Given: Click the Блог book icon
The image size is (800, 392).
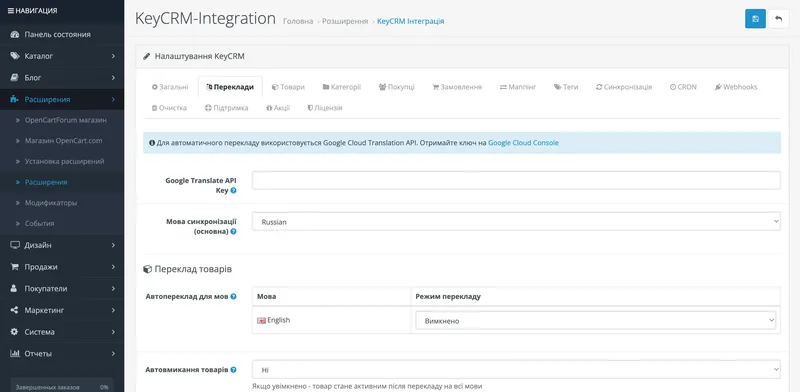Looking at the screenshot, I should pos(14,78).
